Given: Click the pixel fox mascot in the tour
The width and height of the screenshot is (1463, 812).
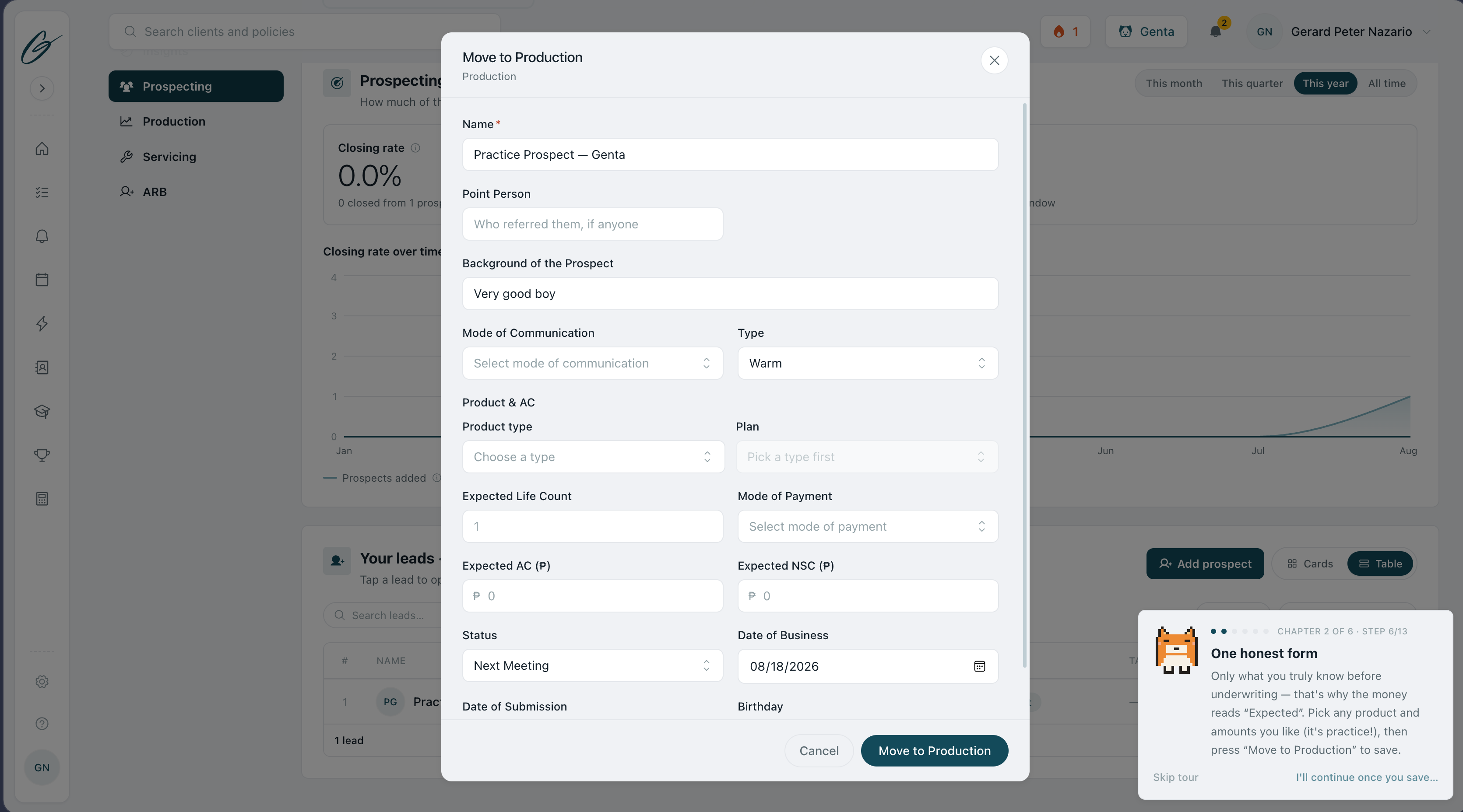Looking at the screenshot, I should 1176,650.
